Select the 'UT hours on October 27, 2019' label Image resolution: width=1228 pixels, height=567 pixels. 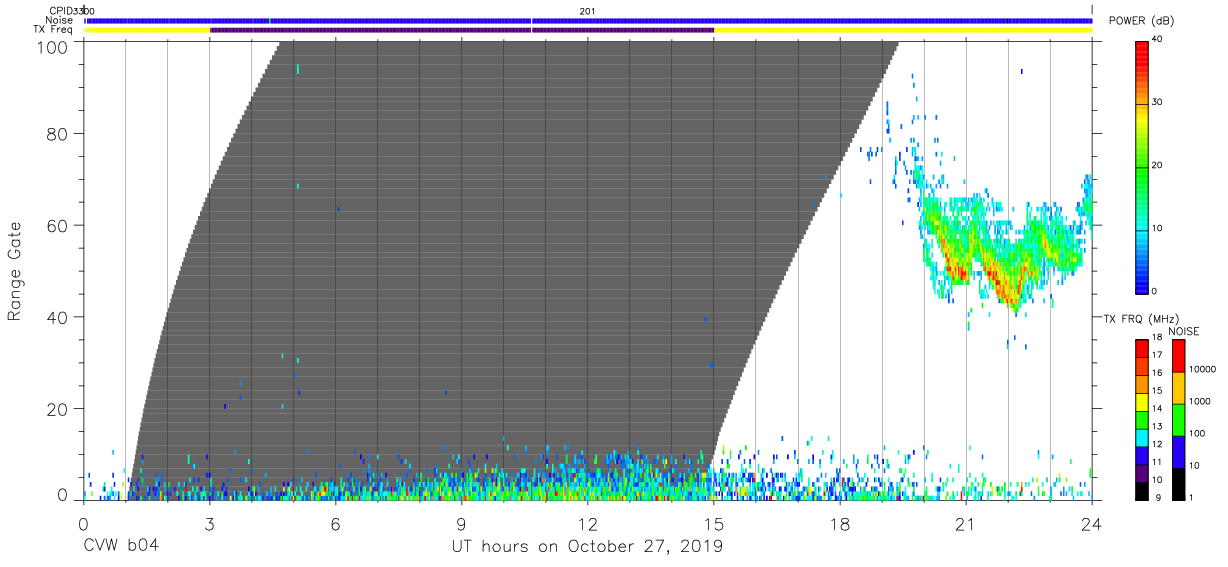[x=586, y=547]
